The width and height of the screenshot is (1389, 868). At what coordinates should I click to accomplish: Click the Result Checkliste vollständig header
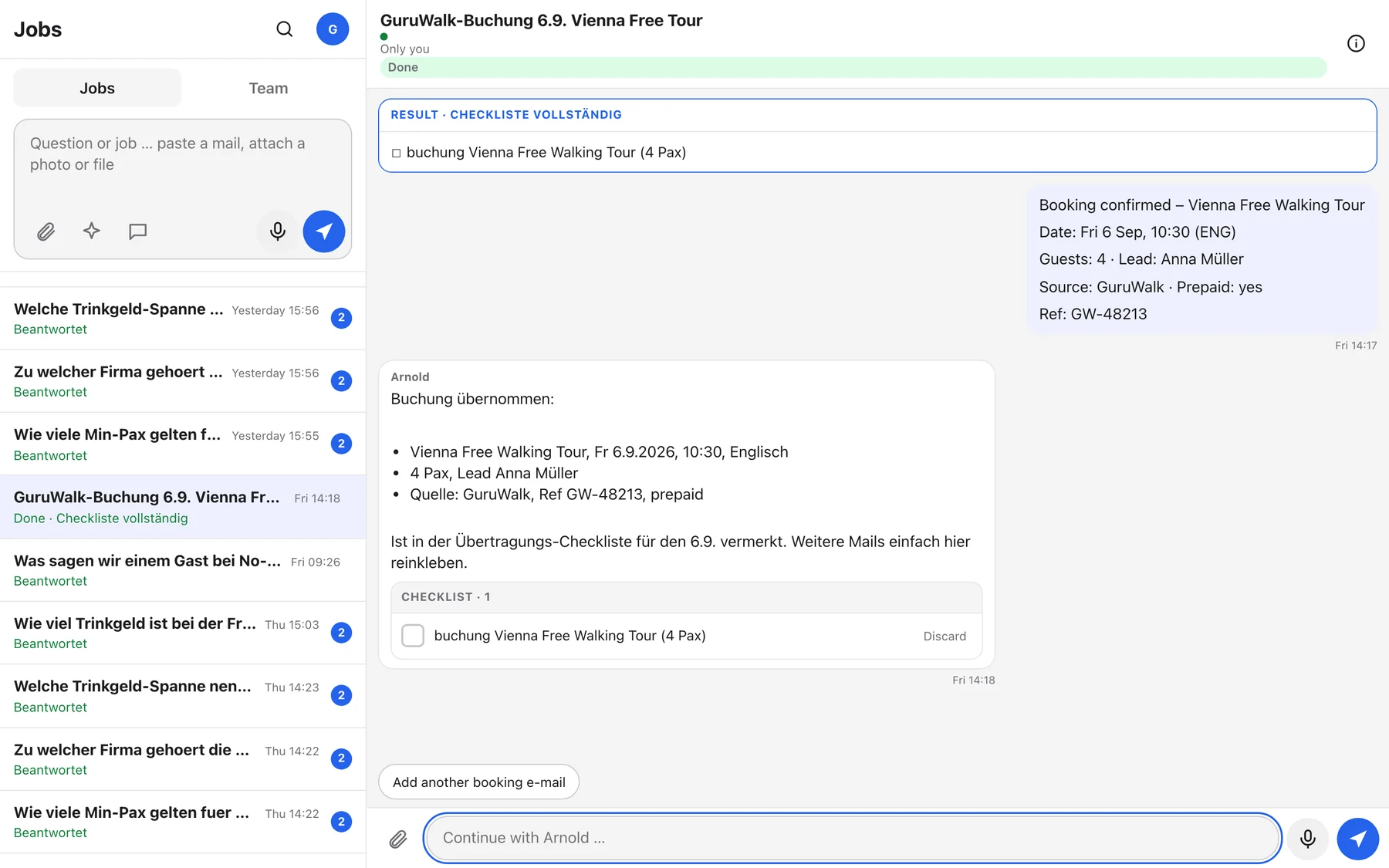pyautogui.click(x=506, y=115)
